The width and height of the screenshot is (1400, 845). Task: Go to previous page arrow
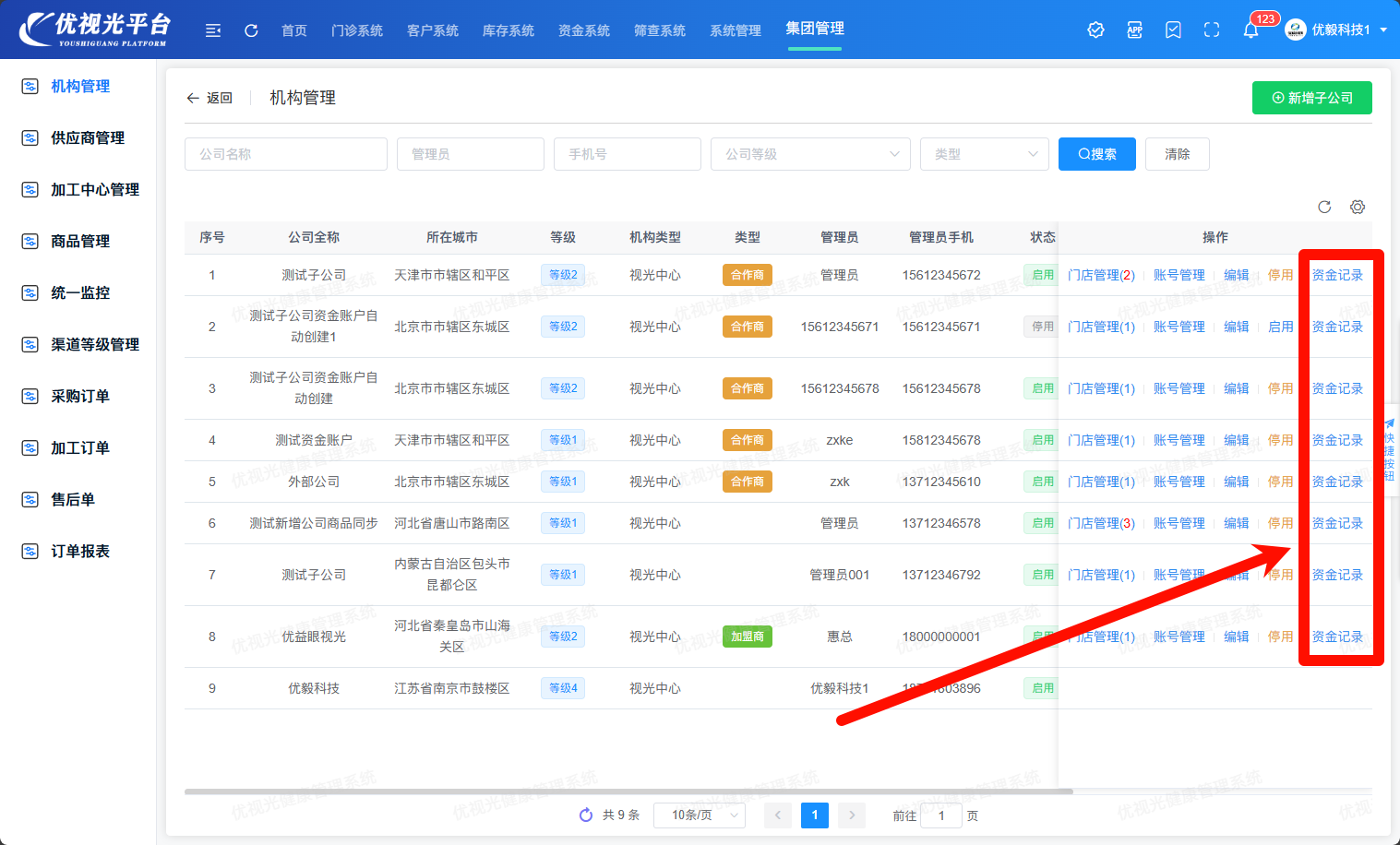(x=778, y=815)
